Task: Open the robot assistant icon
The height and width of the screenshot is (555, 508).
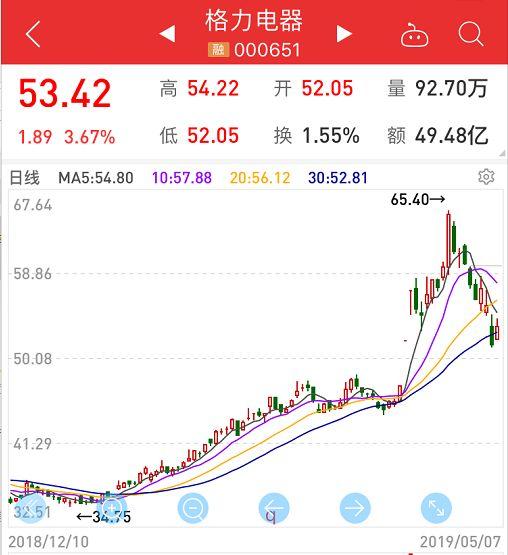Action: 414,35
